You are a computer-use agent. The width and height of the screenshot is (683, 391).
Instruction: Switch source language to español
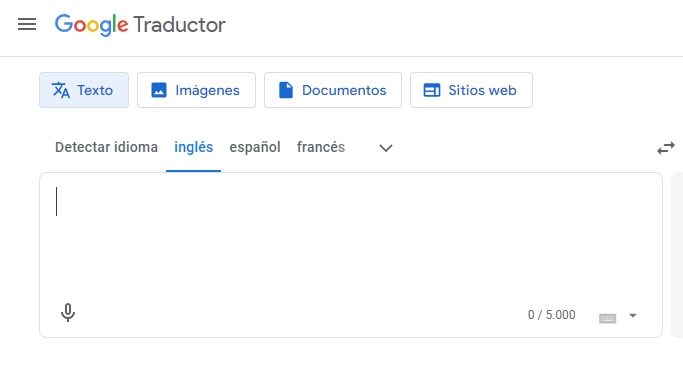point(255,147)
